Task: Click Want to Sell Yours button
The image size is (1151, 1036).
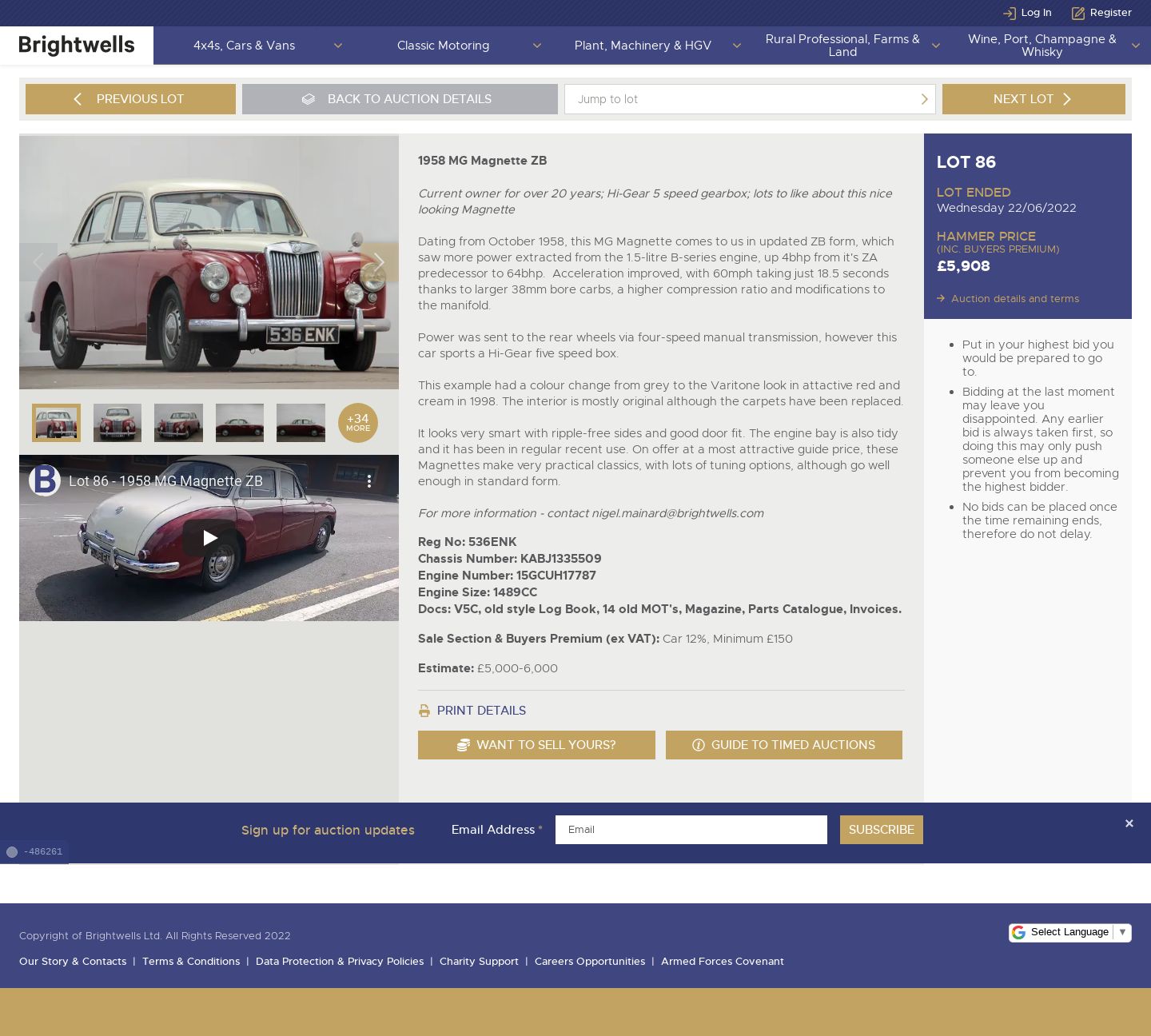Action: (536, 745)
